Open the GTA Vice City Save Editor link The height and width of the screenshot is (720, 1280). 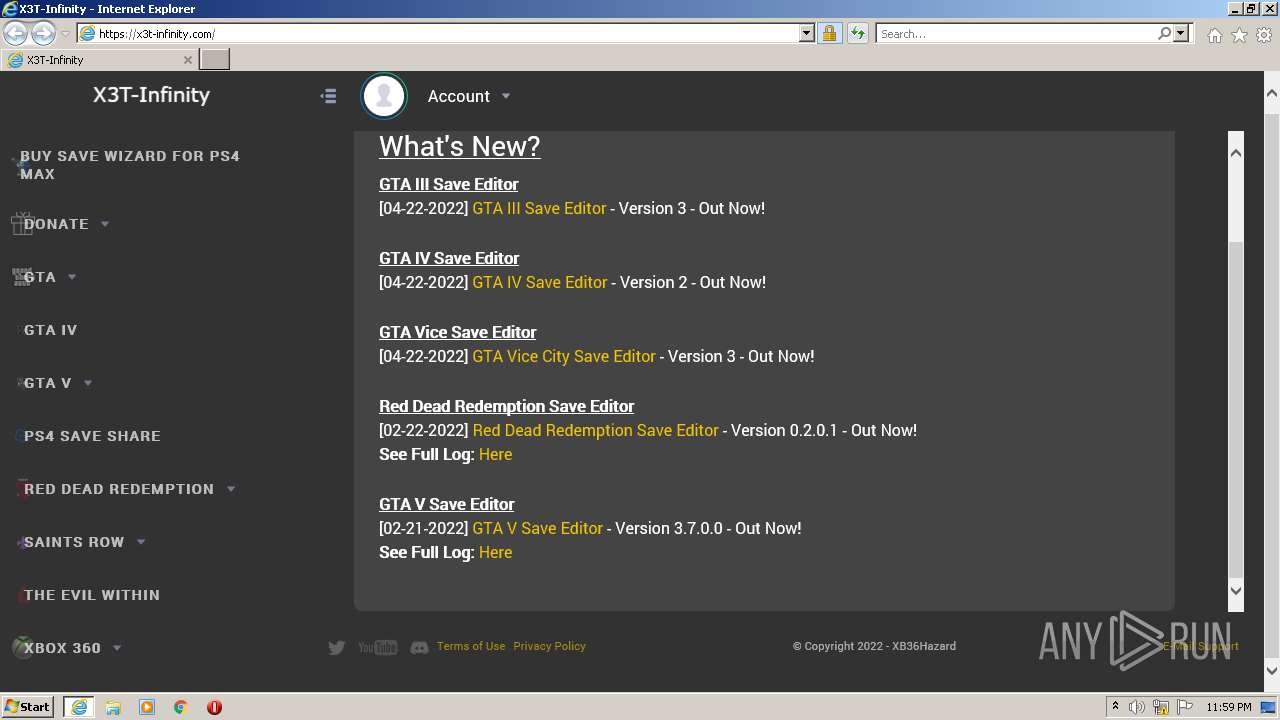point(564,356)
